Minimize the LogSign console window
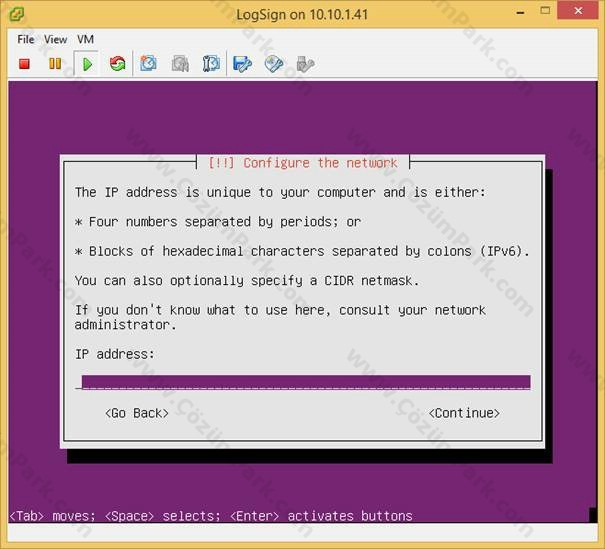The height and width of the screenshot is (549, 605). tap(521, 12)
